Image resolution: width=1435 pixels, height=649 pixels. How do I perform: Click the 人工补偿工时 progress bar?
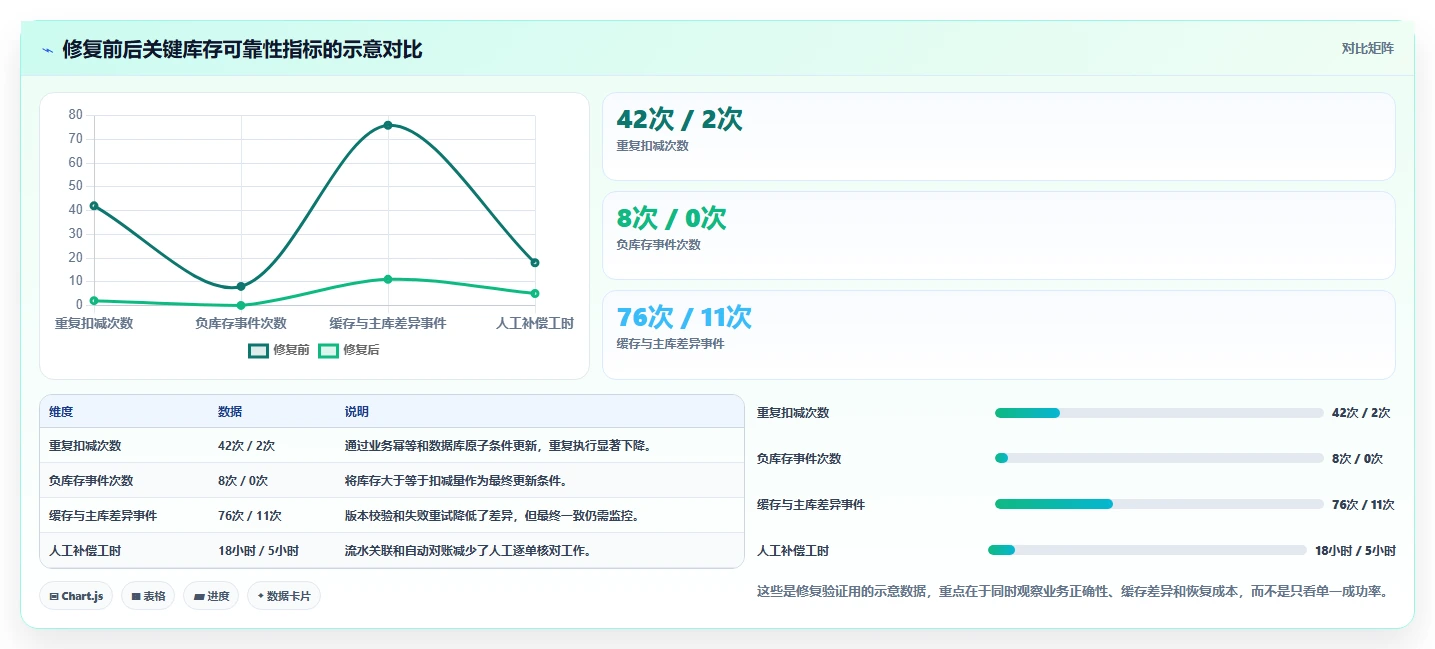click(1147, 550)
